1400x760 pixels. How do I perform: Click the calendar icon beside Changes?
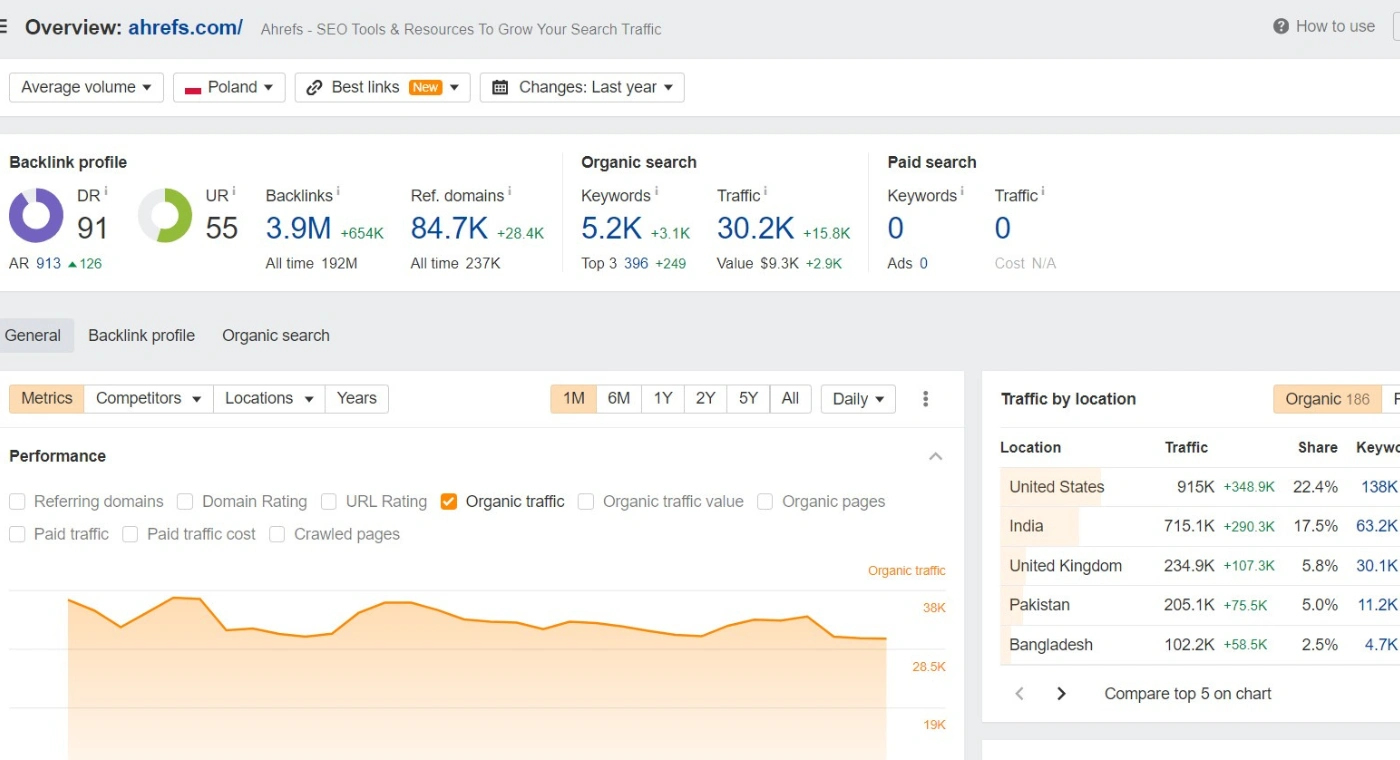tap(500, 88)
